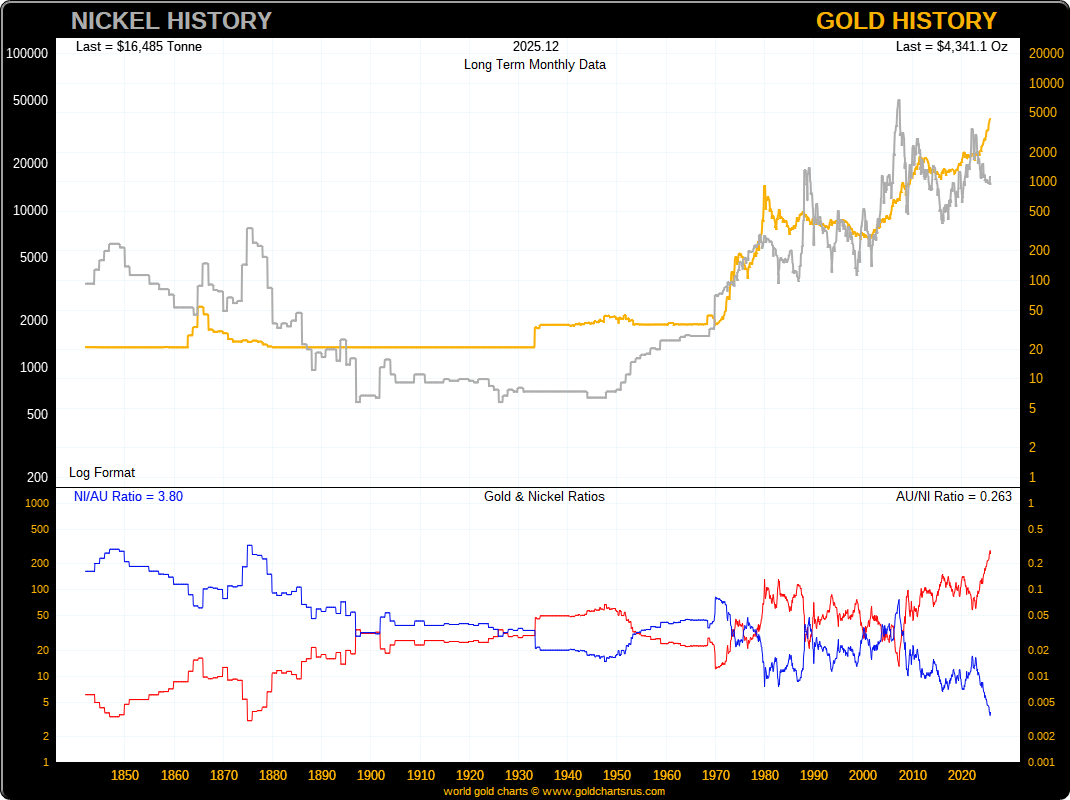Select the 'AU/NI Ratio = 0.263' text

pos(953,496)
